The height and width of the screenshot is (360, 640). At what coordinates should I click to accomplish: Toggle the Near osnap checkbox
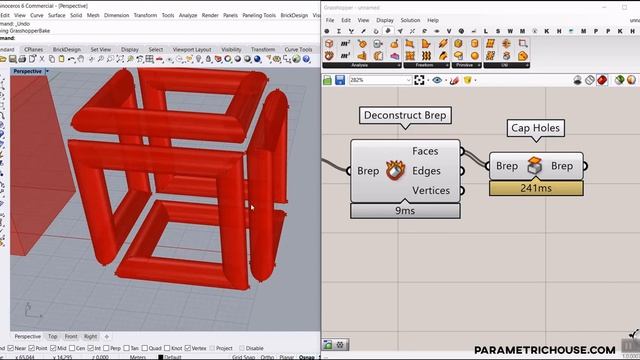click(11, 348)
